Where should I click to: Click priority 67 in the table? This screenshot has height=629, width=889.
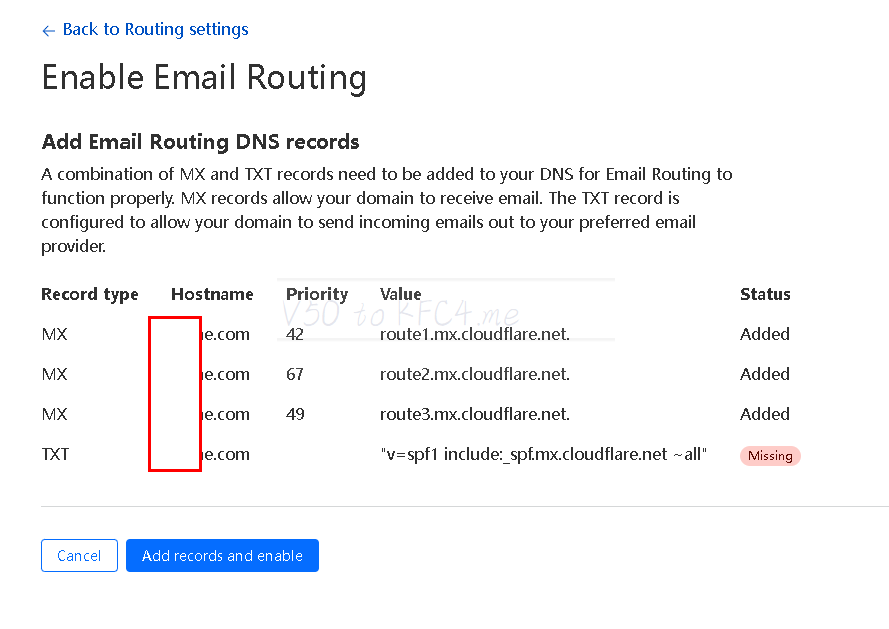(x=295, y=374)
